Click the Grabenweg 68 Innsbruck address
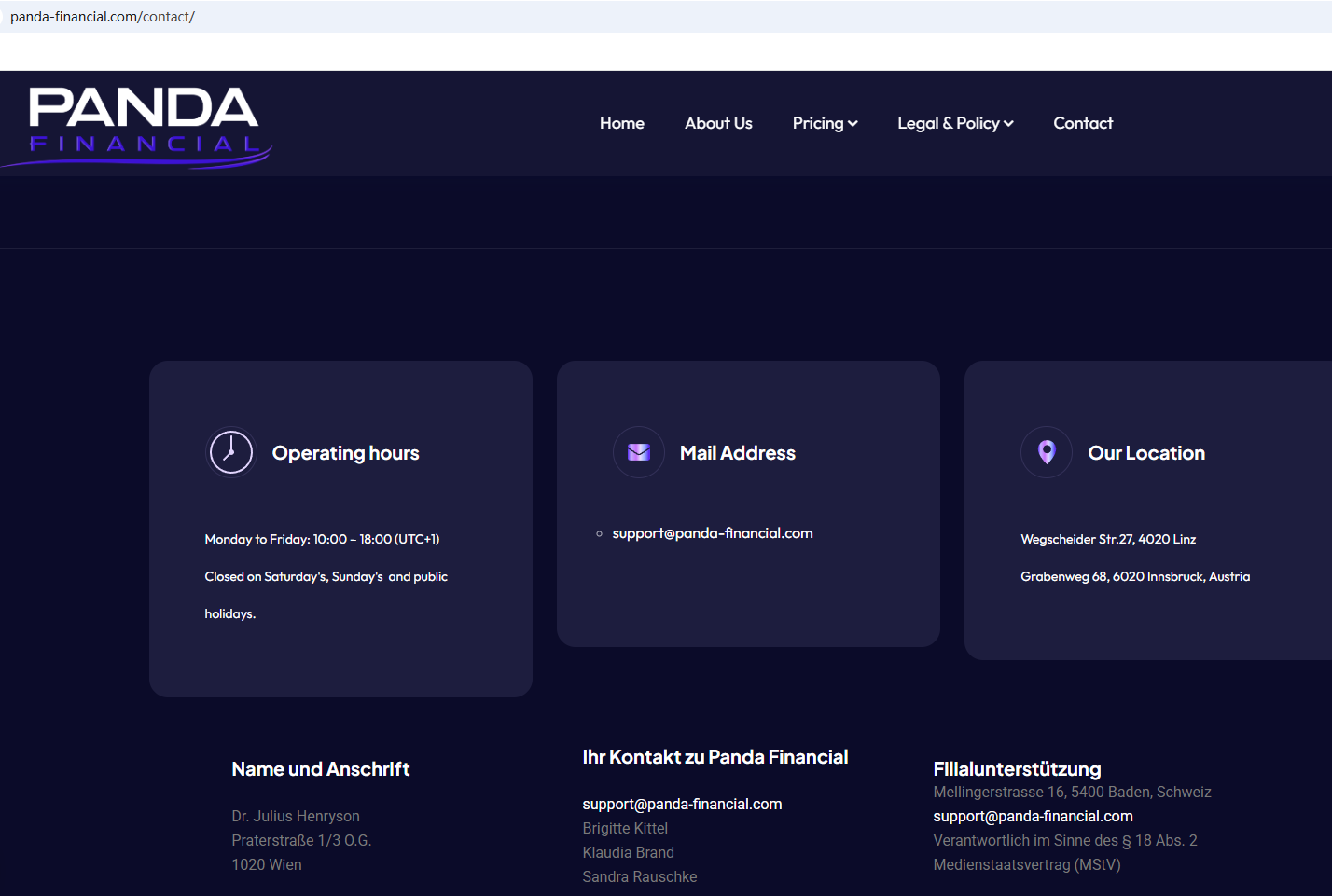 [1135, 576]
